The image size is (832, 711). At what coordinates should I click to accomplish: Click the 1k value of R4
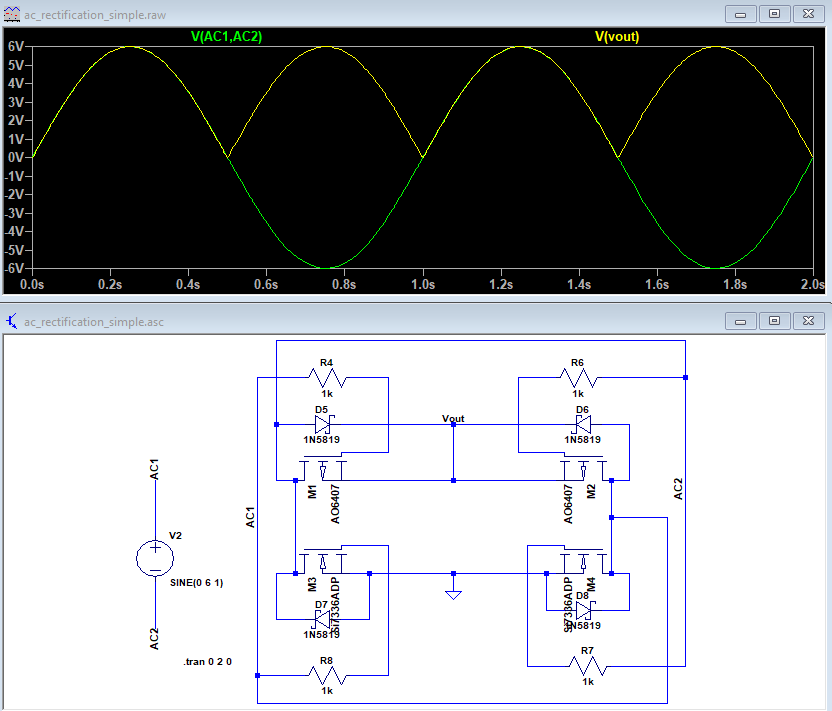[327, 394]
